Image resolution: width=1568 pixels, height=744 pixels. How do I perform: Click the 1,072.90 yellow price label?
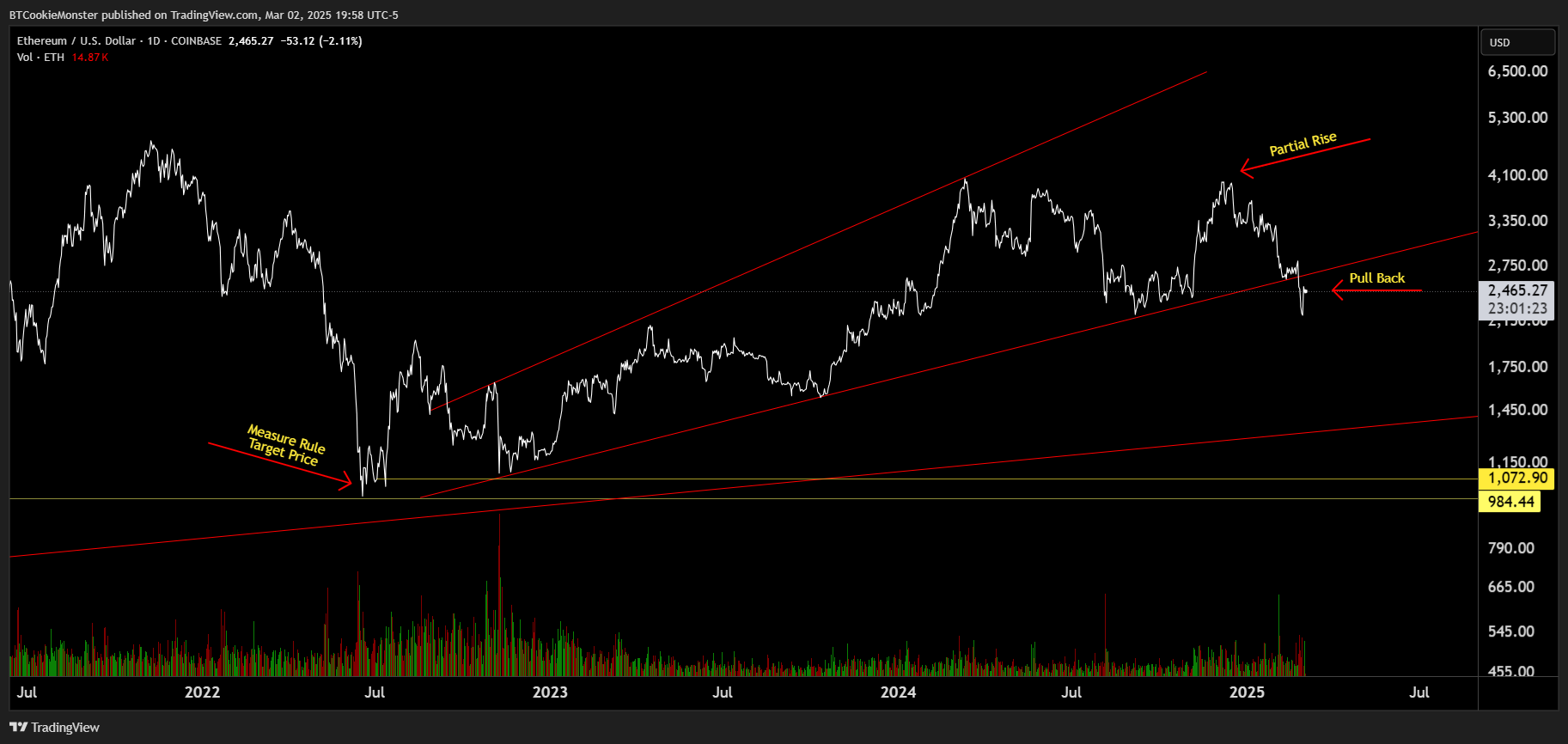coord(1517,479)
